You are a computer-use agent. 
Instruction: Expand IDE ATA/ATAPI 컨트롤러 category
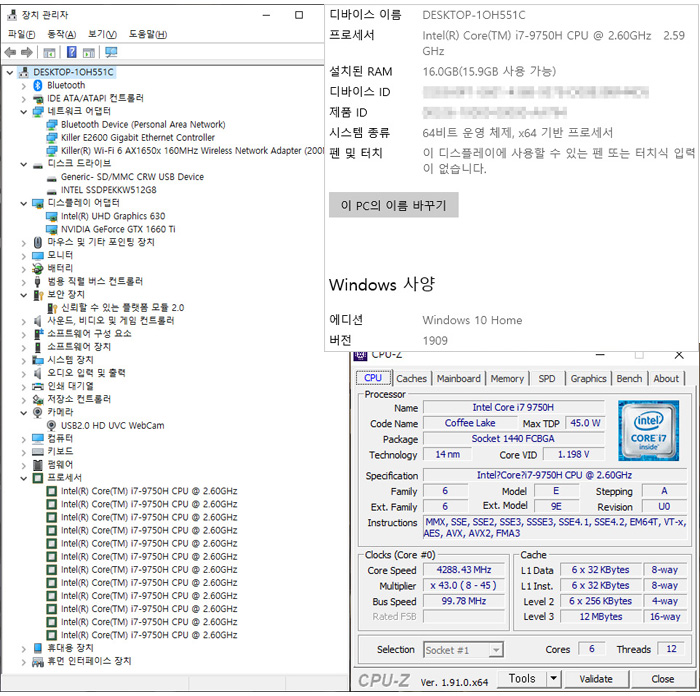(x=24, y=99)
